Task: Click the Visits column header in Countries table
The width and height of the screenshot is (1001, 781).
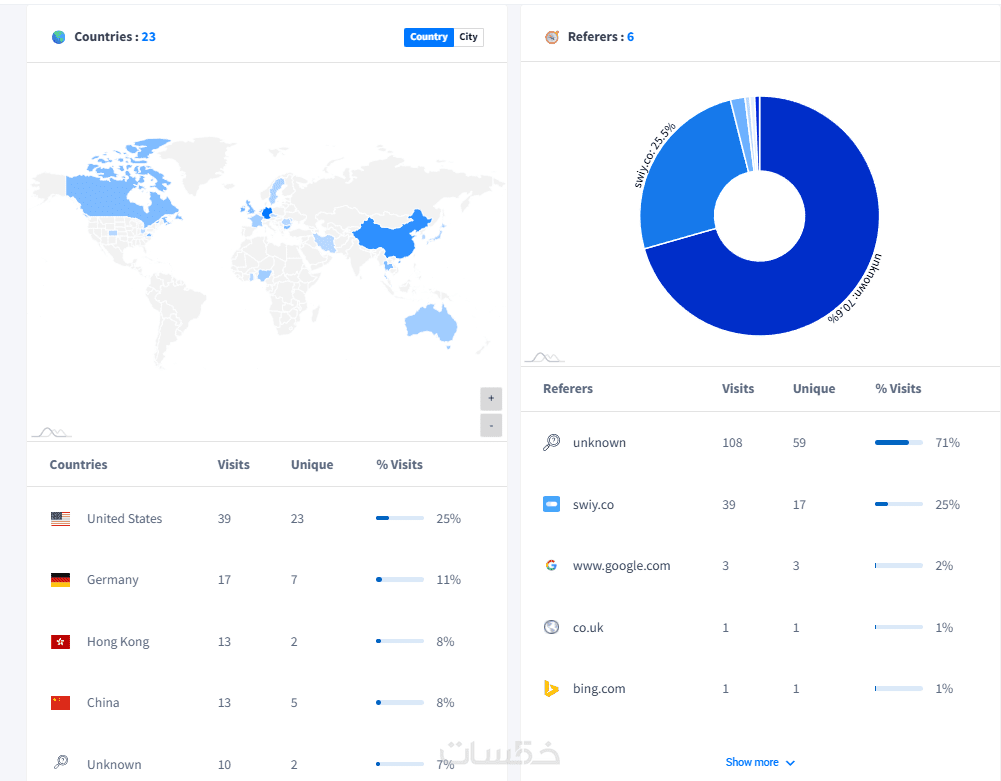Action: click(234, 464)
